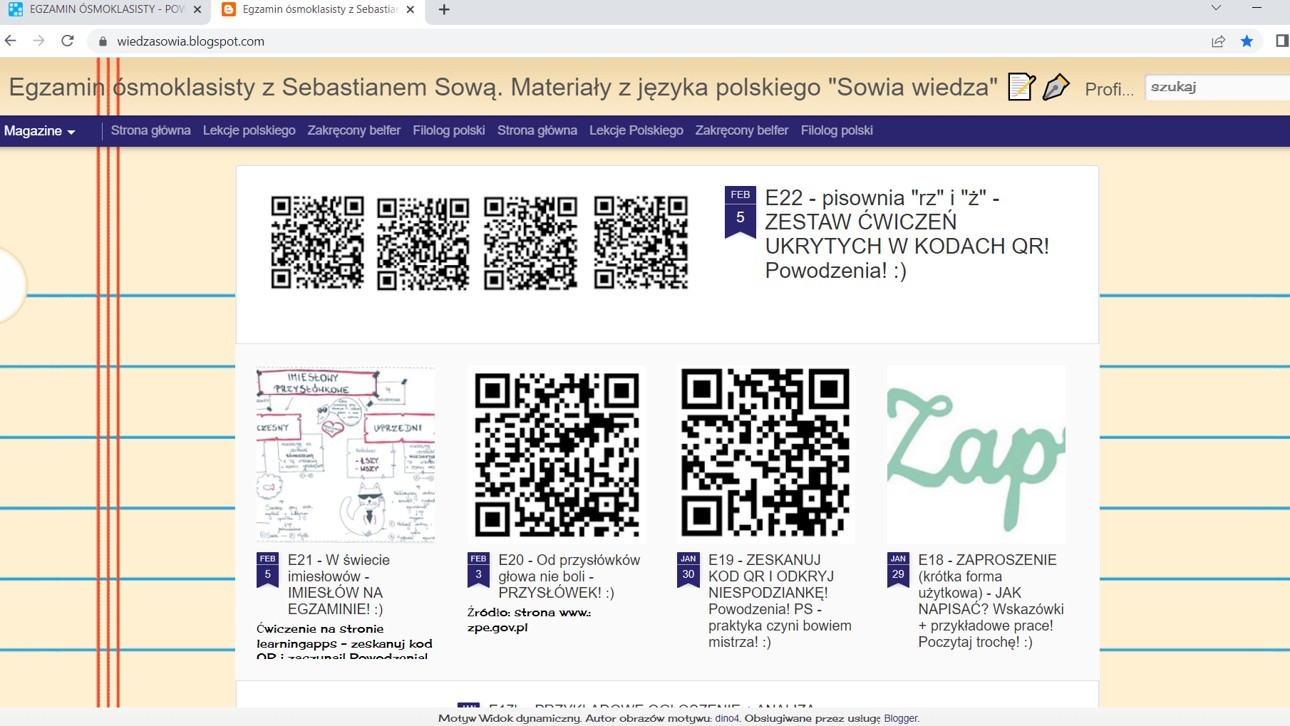Click JAN 30 date badge of E19
This screenshot has width=1290, height=726.
(x=688, y=570)
